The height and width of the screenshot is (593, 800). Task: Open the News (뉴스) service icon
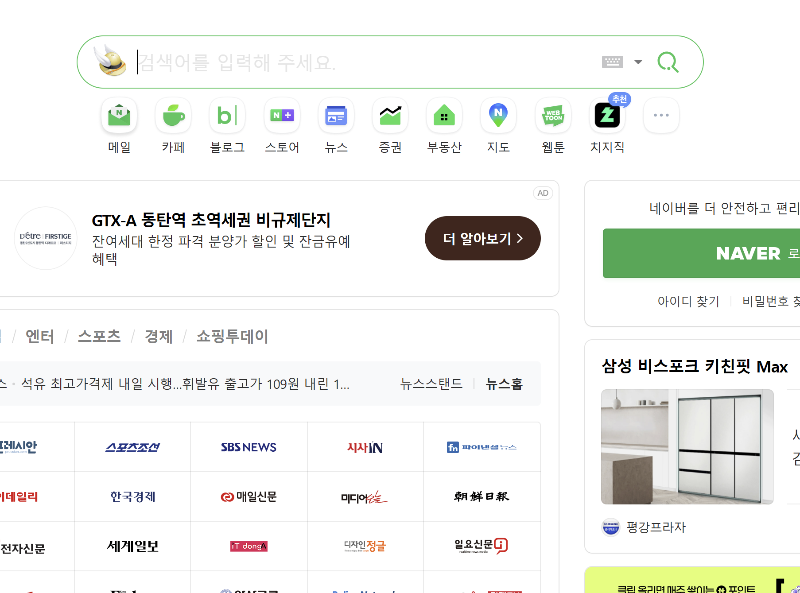pyautogui.click(x=335, y=115)
